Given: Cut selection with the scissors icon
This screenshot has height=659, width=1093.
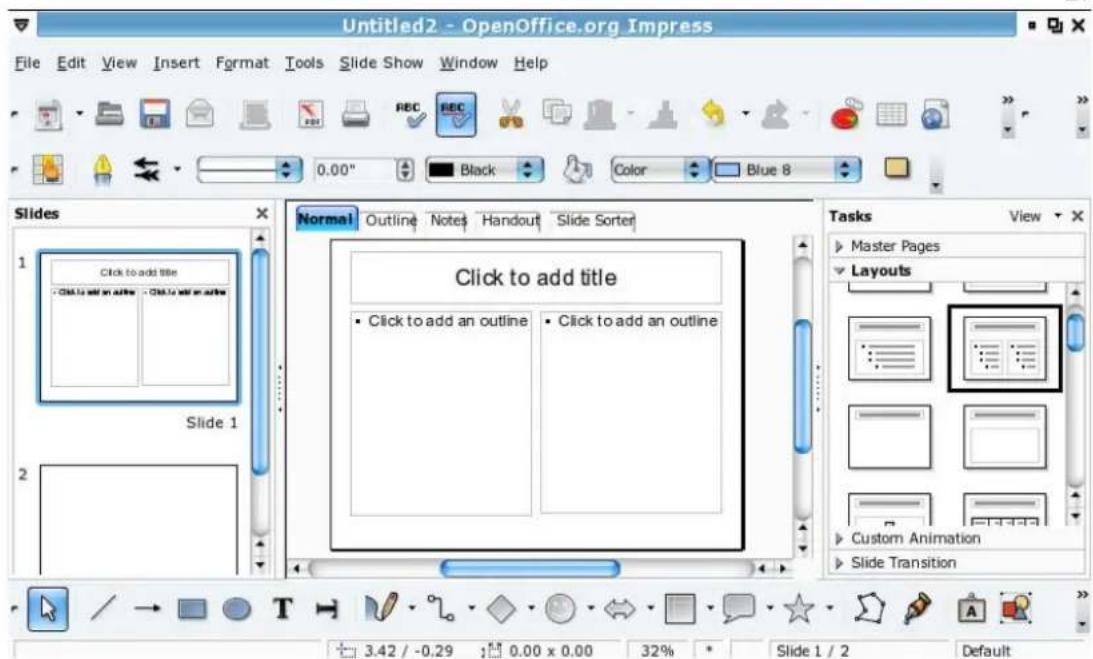Looking at the screenshot, I should pos(511,114).
